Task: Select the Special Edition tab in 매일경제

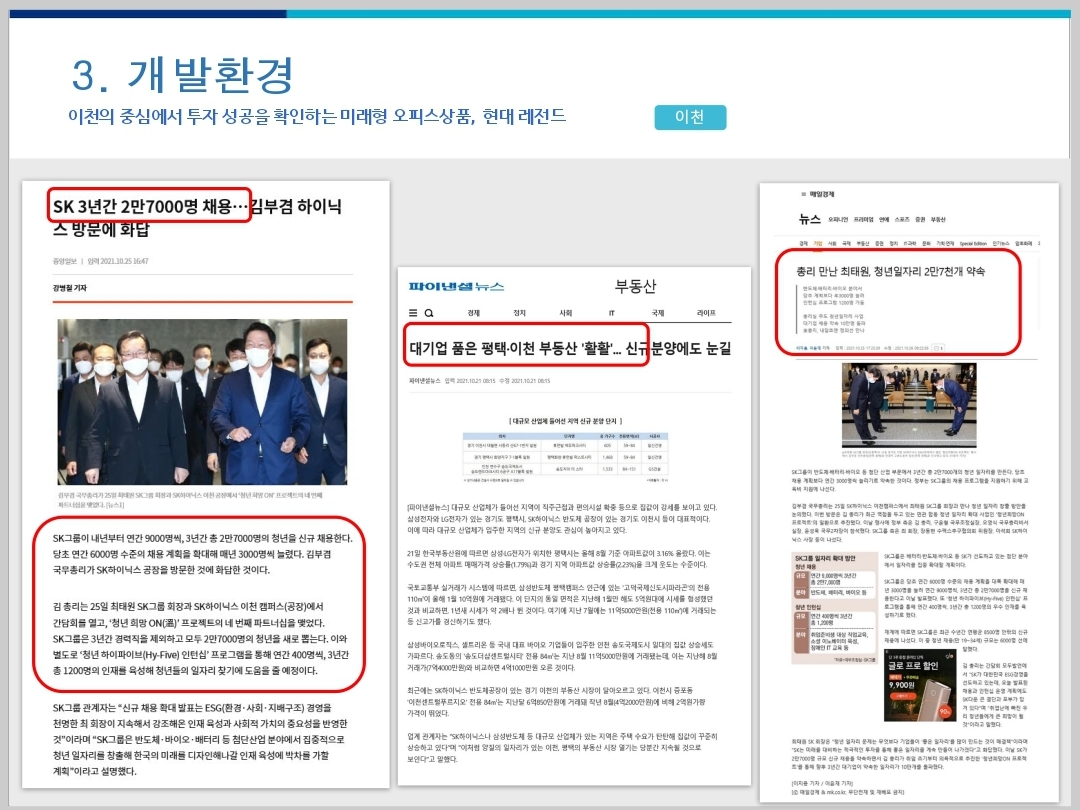Action: [x=973, y=243]
